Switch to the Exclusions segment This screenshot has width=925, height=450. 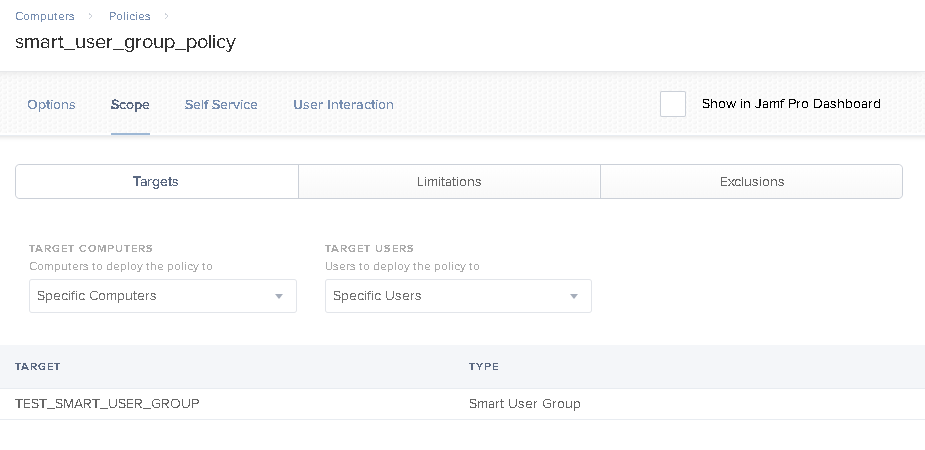click(752, 182)
